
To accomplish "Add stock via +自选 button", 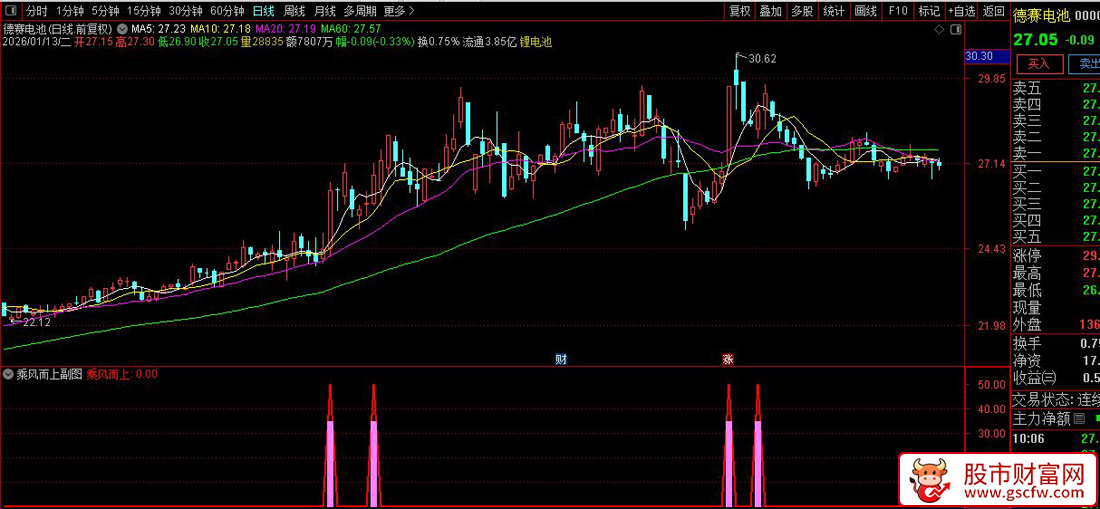I will (x=962, y=11).
